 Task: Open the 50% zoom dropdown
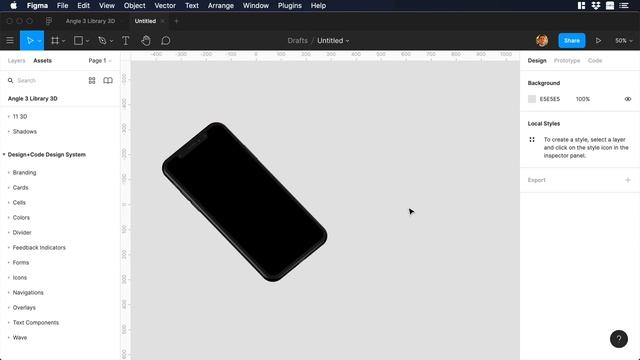click(624, 40)
